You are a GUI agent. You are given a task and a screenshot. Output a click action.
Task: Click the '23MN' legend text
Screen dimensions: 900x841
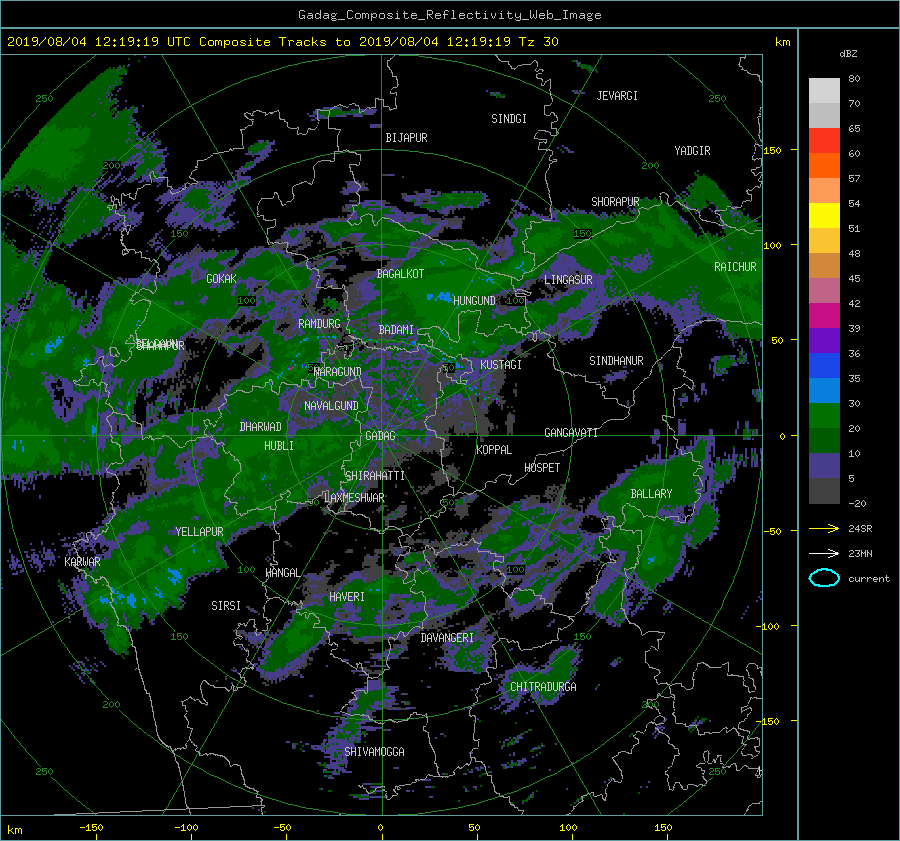click(860, 554)
